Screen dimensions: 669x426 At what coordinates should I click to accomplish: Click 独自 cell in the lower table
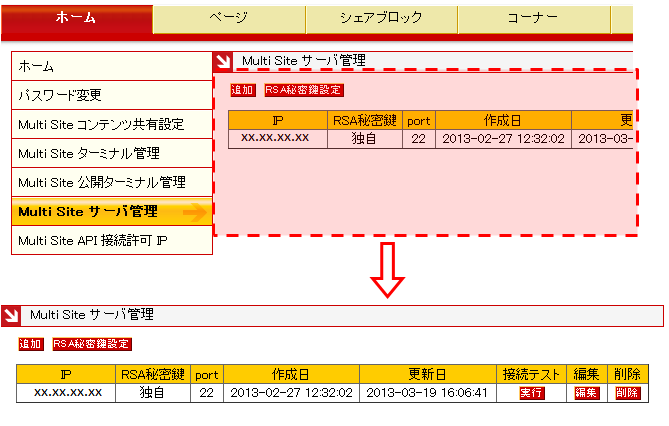(x=153, y=393)
